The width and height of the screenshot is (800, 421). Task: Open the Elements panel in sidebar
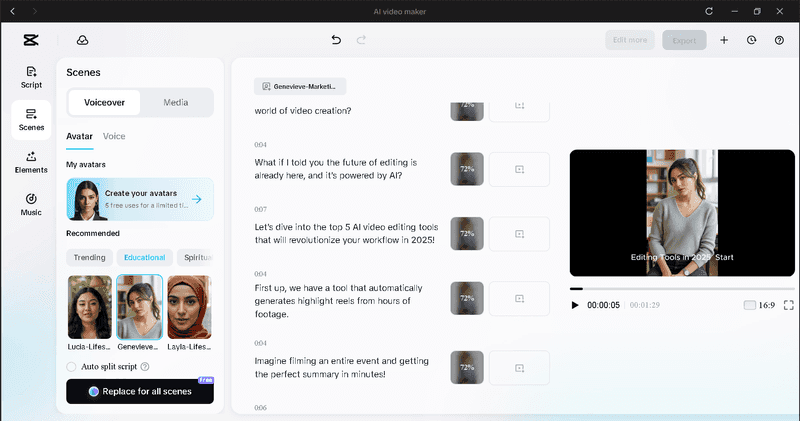(x=31, y=162)
